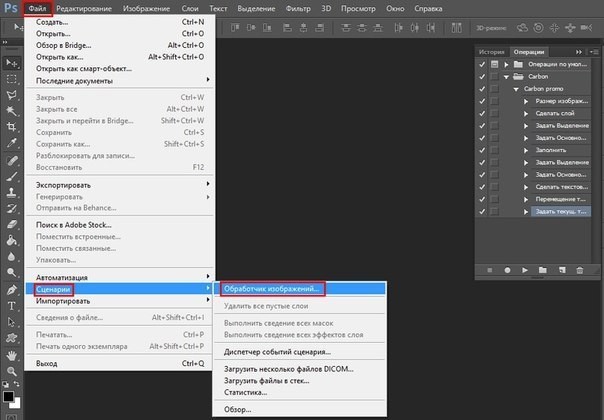Viewport: 604px width, 420px height.
Task: Click the foreground color swatch
Action: click(x=8, y=396)
